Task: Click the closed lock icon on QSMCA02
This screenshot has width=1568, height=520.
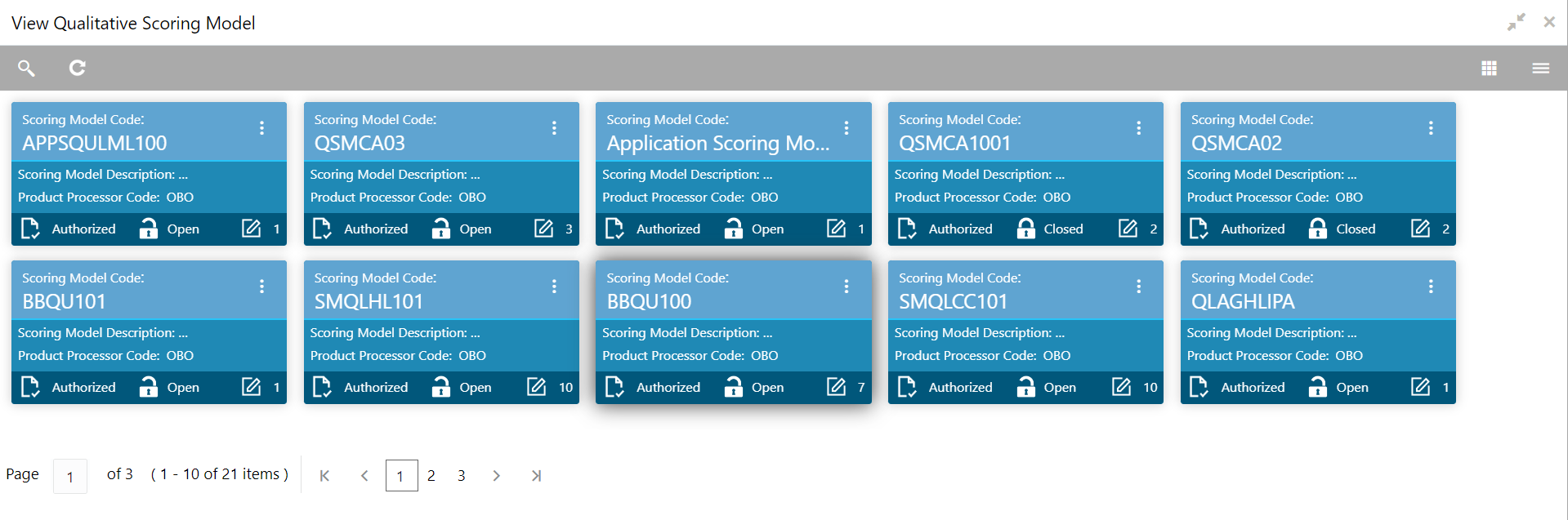Action: (1318, 229)
